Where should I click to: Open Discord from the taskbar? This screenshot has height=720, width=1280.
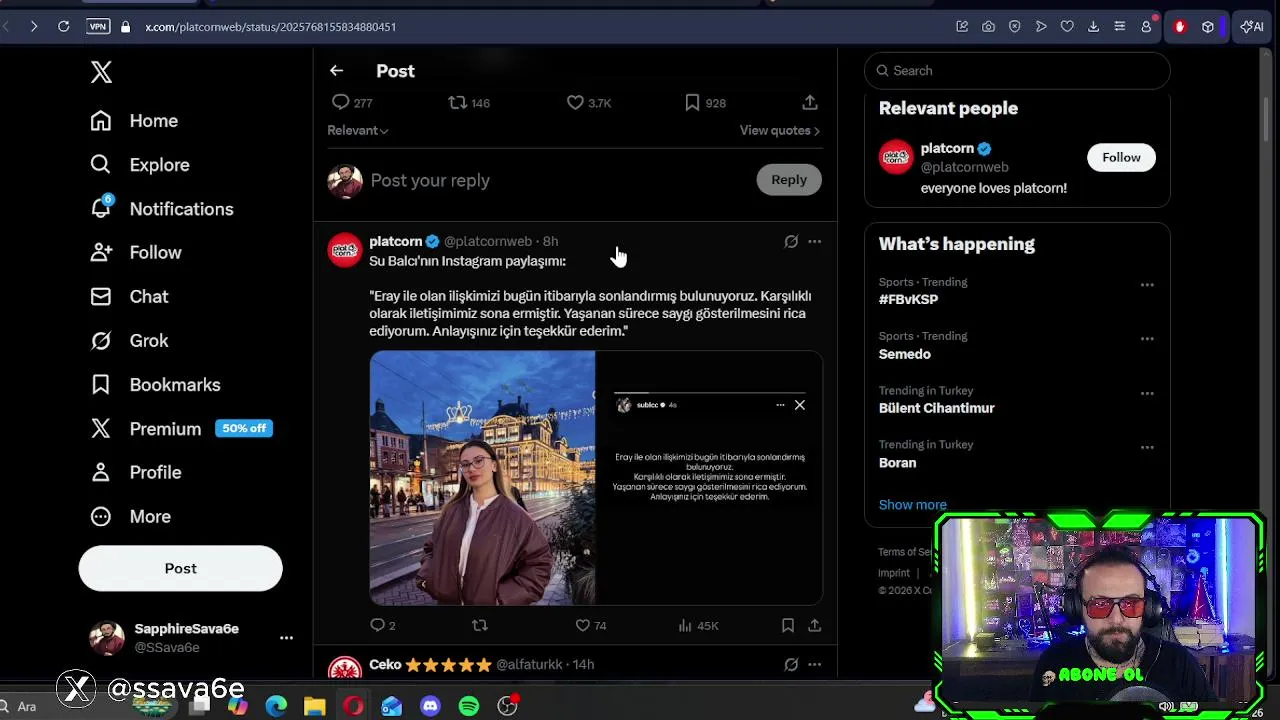[430, 706]
